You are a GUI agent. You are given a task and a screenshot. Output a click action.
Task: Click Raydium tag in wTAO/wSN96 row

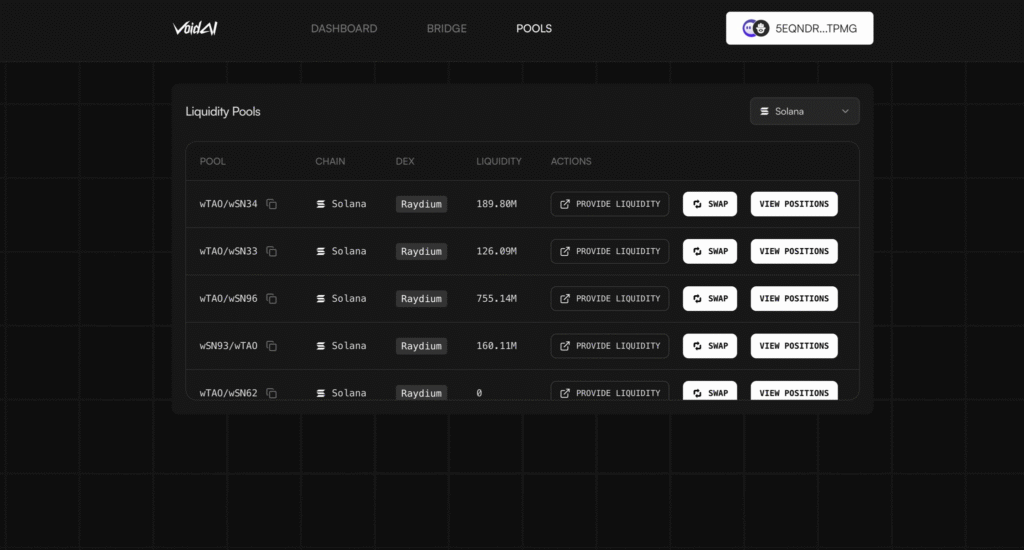421,299
